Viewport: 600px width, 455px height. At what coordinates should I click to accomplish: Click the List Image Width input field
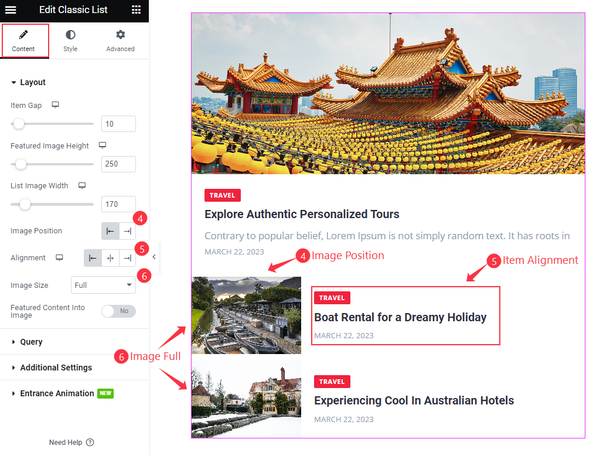pos(118,204)
